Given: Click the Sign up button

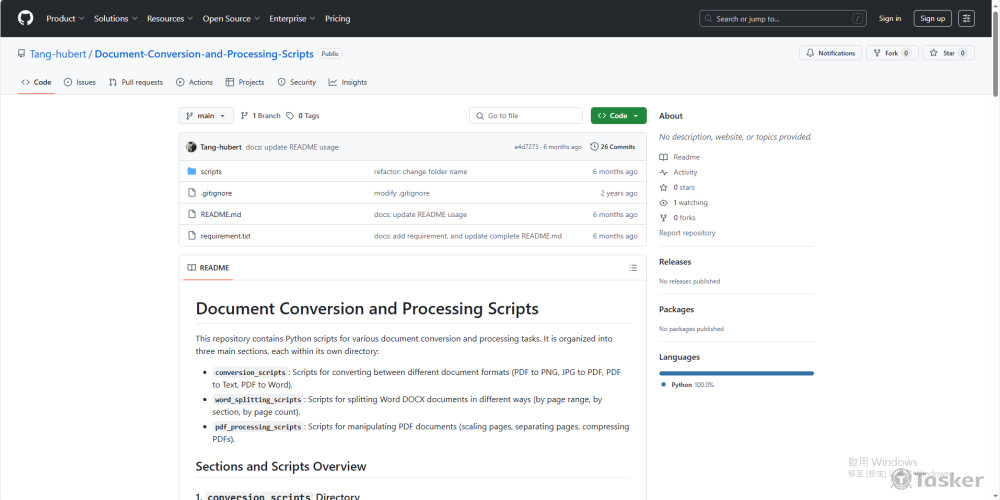Looking at the screenshot, I should pyautogui.click(x=932, y=18).
